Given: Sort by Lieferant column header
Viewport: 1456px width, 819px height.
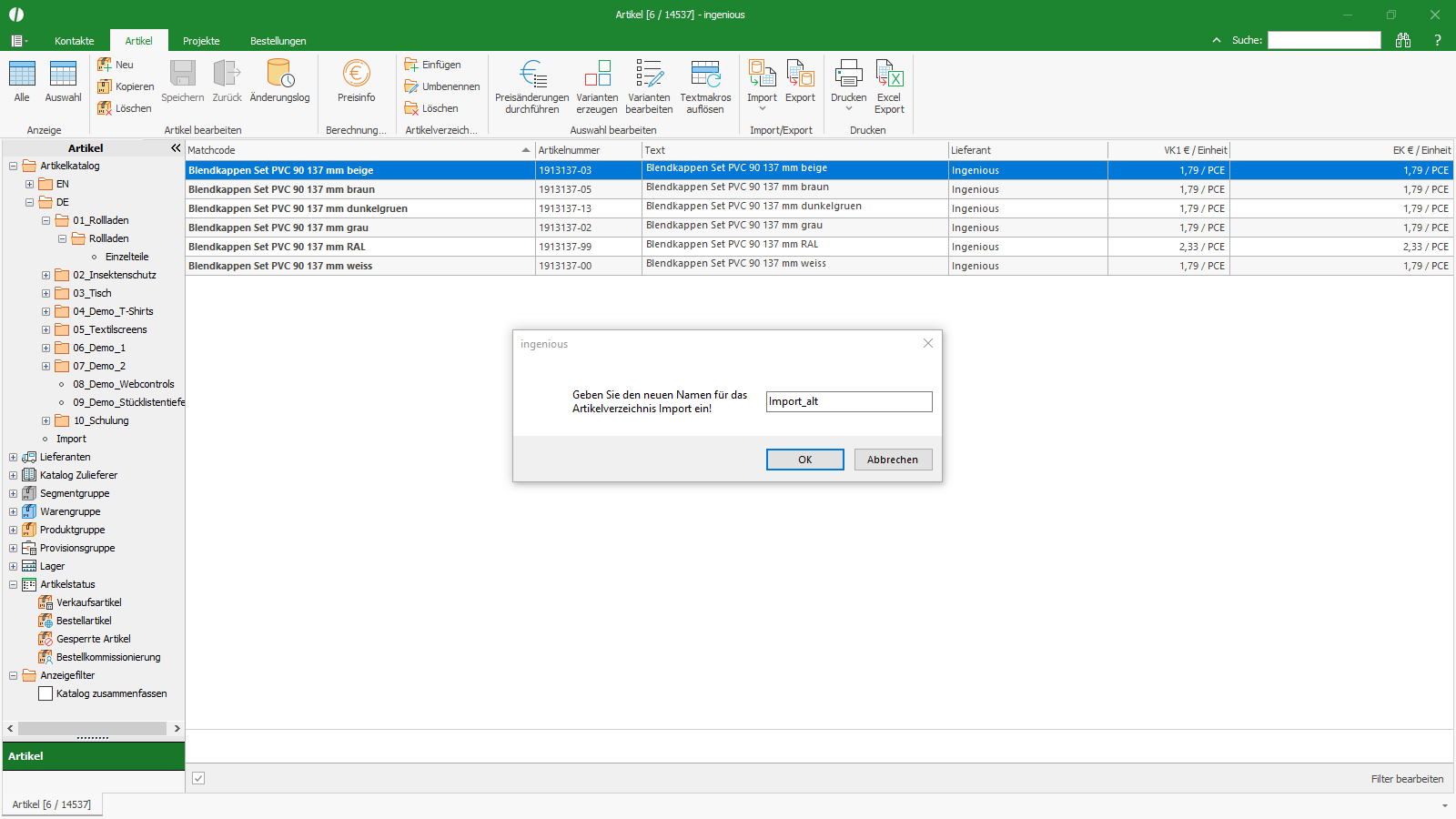Looking at the screenshot, I should click(1027, 150).
